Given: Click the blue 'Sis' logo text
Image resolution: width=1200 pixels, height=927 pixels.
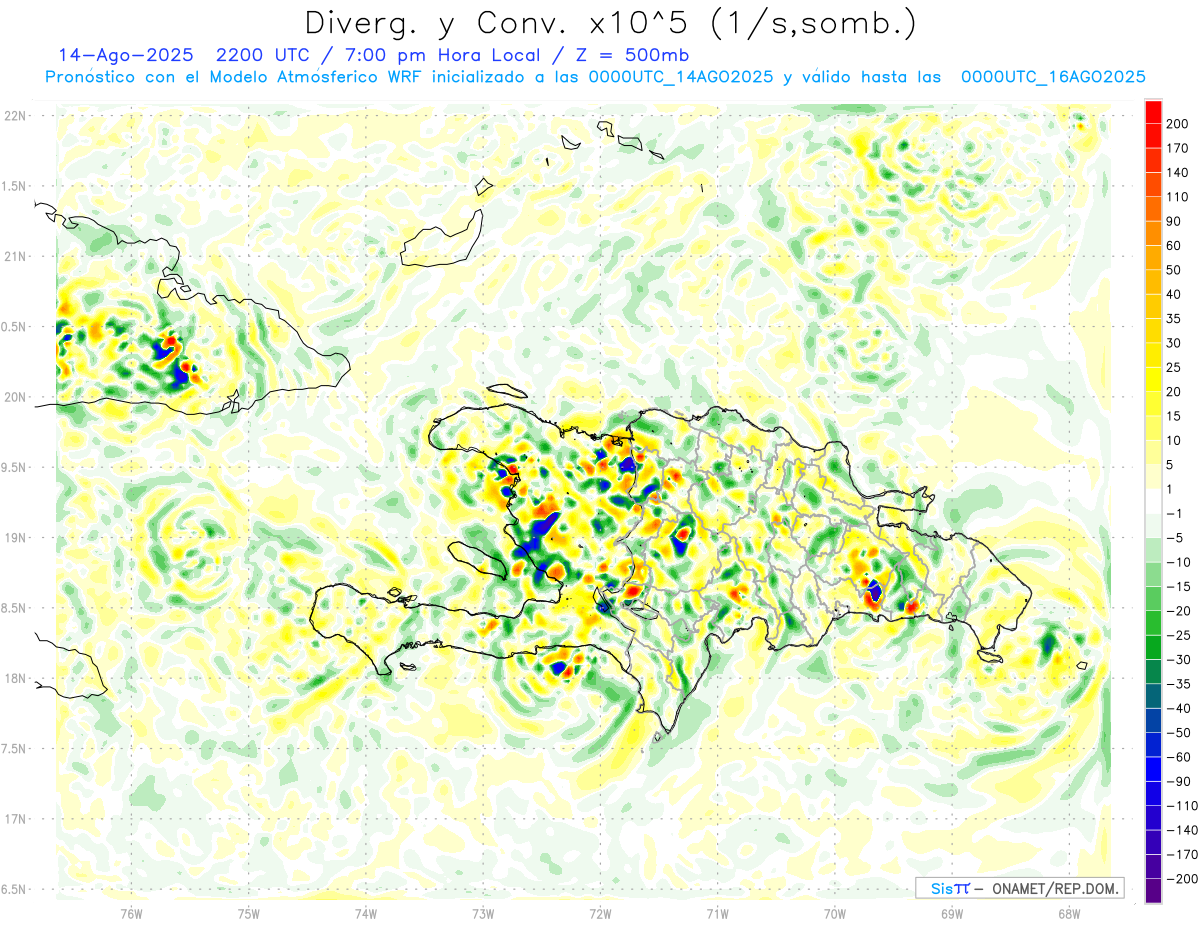Looking at the screenshot, I should point(943,888).
